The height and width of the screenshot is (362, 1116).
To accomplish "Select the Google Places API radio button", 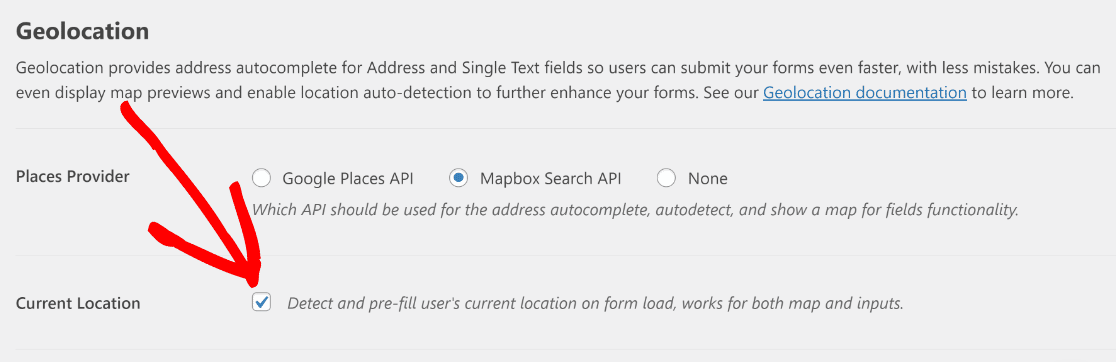I will pos(262,178).
